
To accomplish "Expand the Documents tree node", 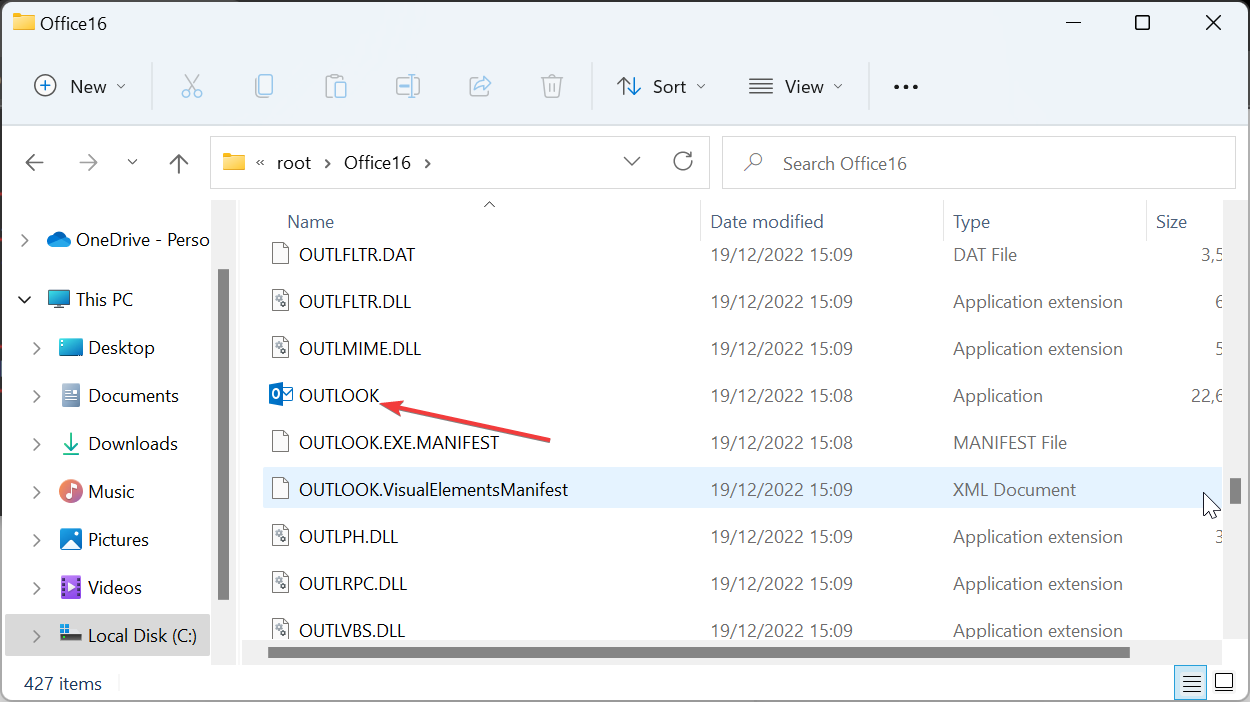I will click(x=37, y=396).
